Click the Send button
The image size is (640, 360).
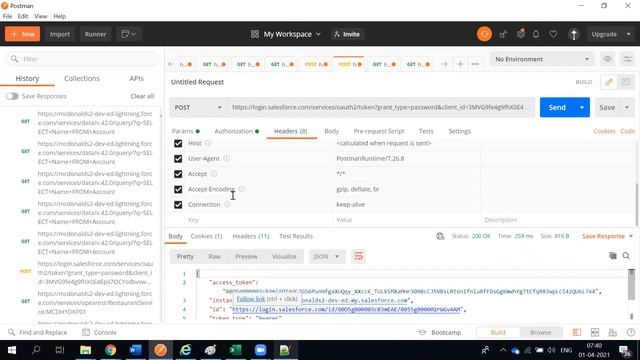tap(557, 107)
